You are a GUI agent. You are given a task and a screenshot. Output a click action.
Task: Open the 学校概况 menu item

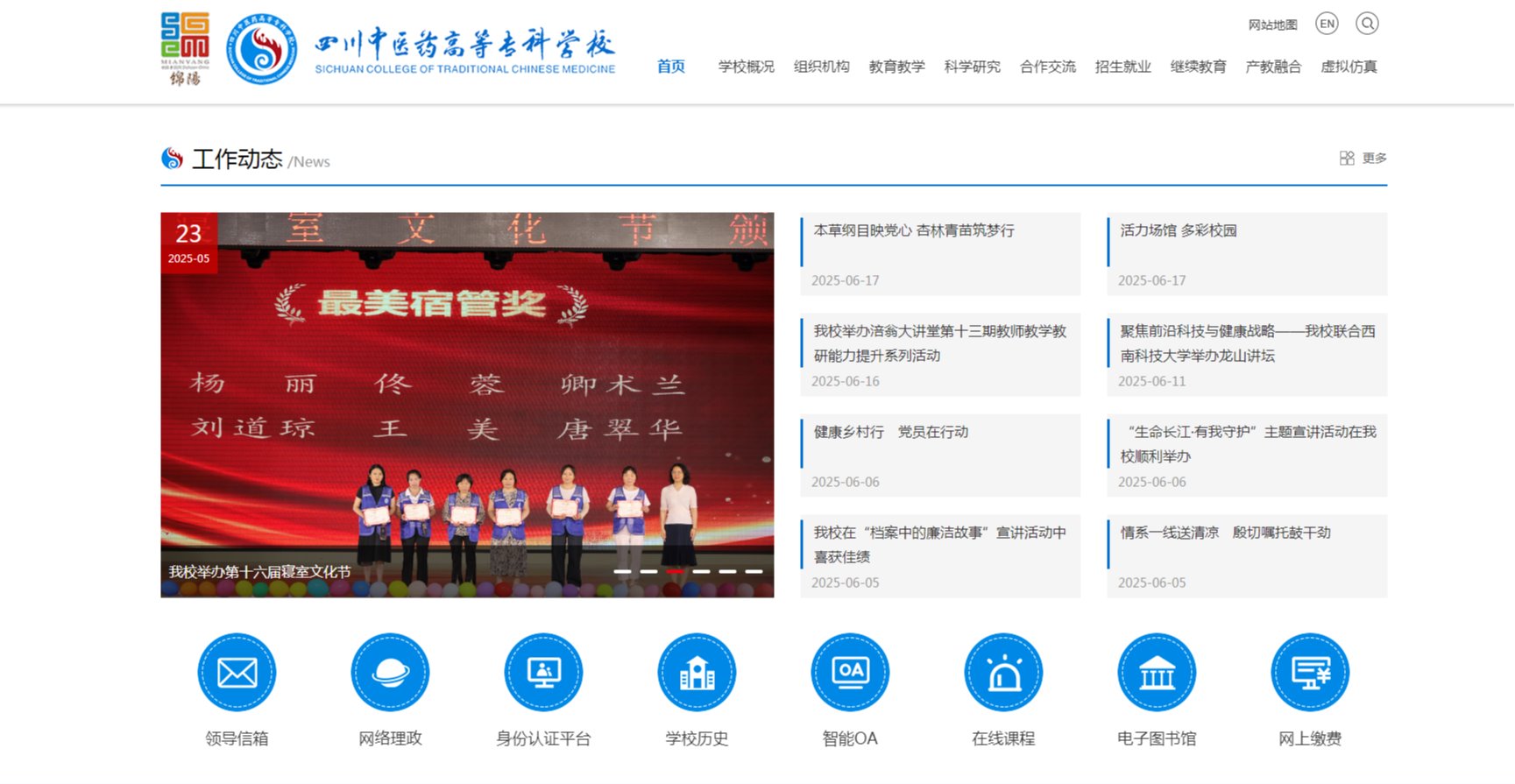click(x=746, y=67)
